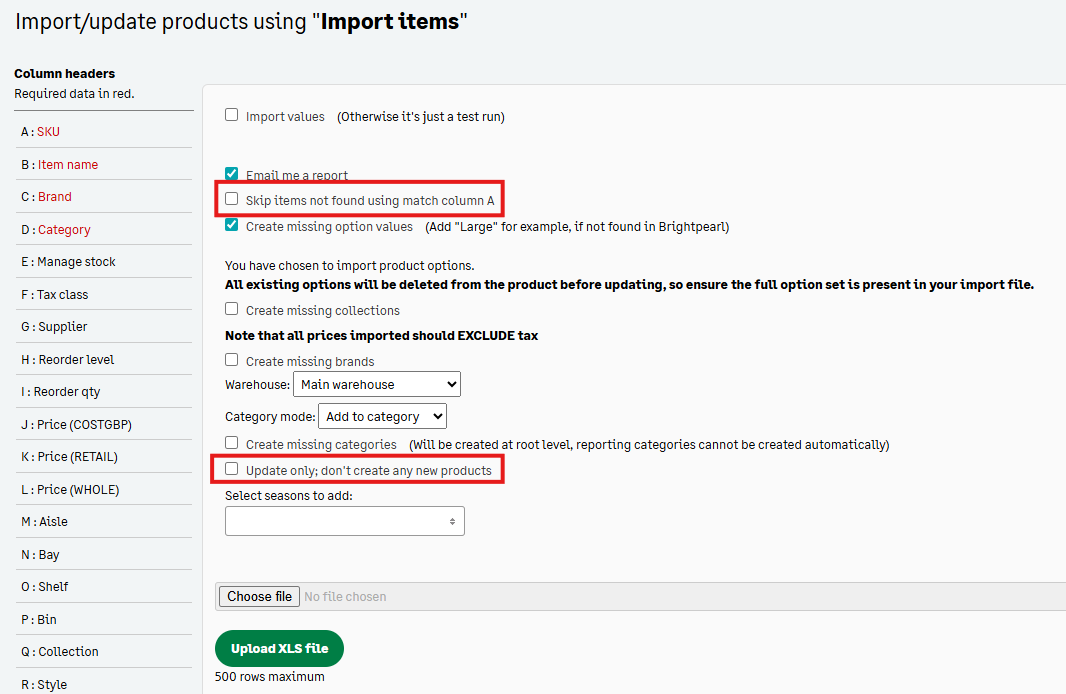Select column header R: Style
Screen dimensions: 1066x694
44,684
